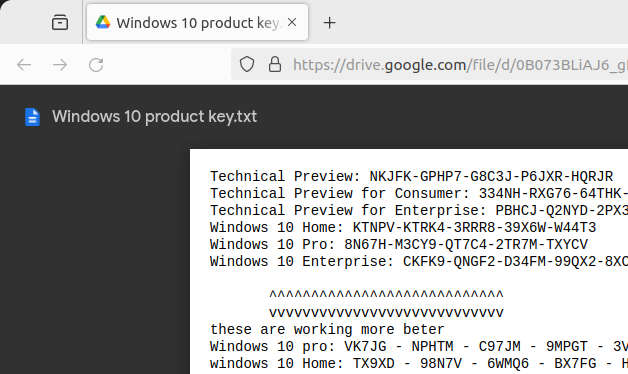Click the Windows 10 product key.txt title
Image resolution: width=628 pixels, height=374 pixels.
coord(154,117)
